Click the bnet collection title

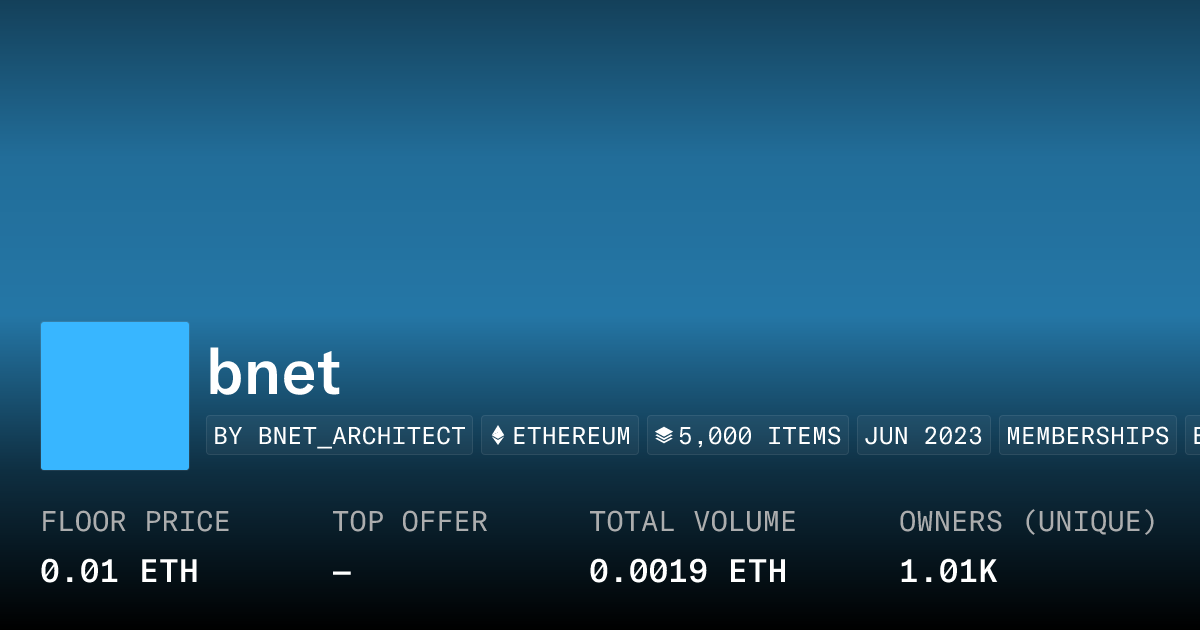(274, 373)
